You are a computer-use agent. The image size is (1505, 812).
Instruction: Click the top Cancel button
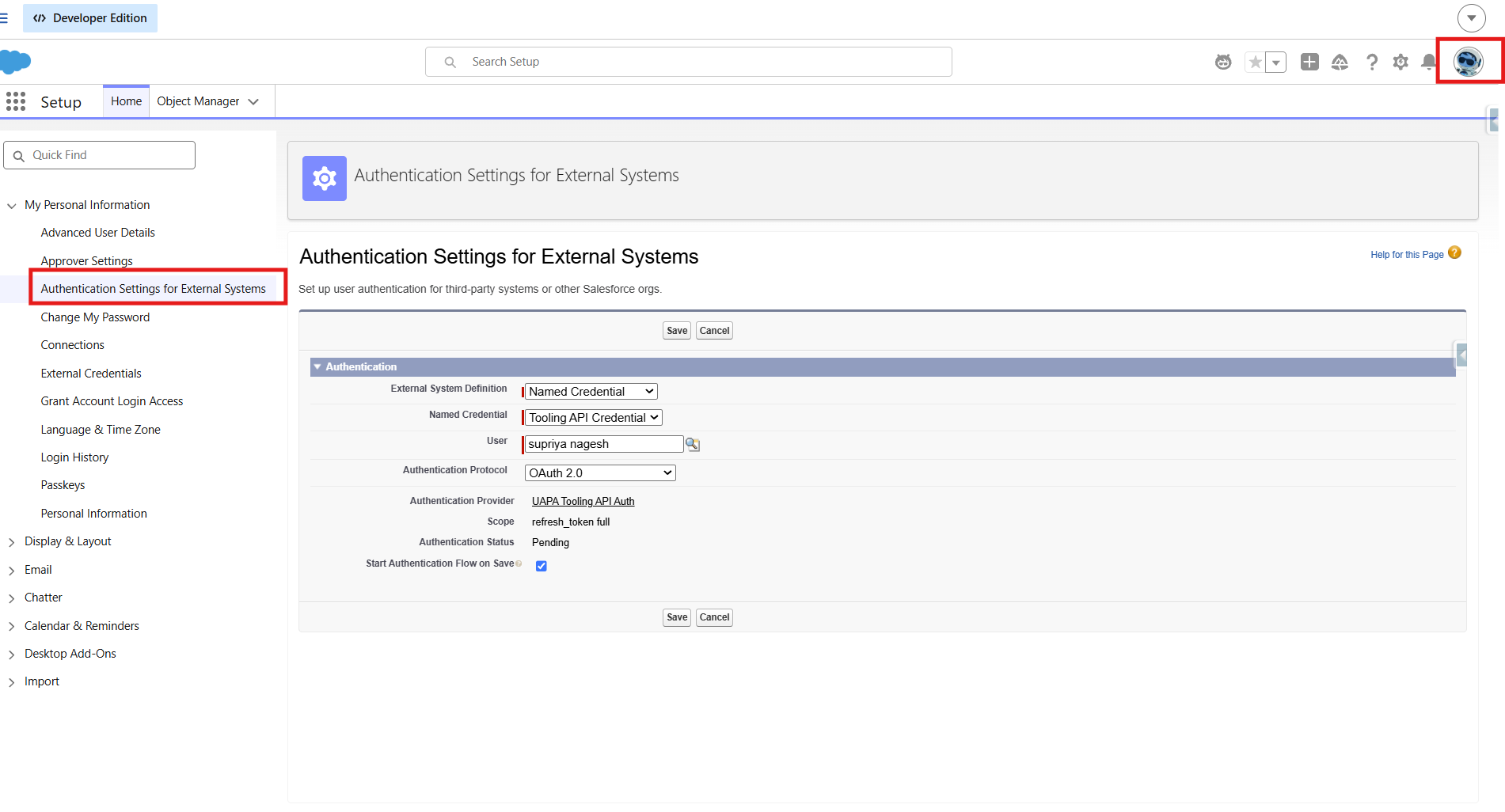pos(714,331)
